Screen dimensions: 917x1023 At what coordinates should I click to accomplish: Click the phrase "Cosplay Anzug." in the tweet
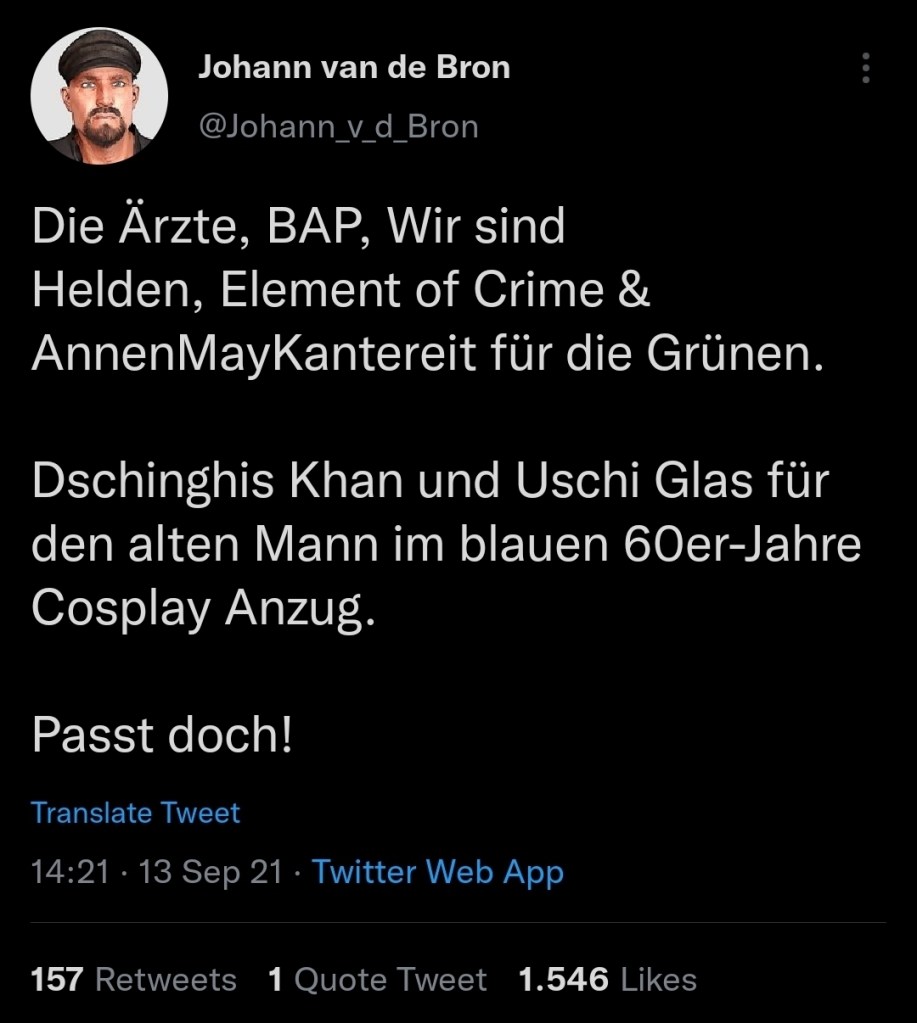(x=203, y=607)
